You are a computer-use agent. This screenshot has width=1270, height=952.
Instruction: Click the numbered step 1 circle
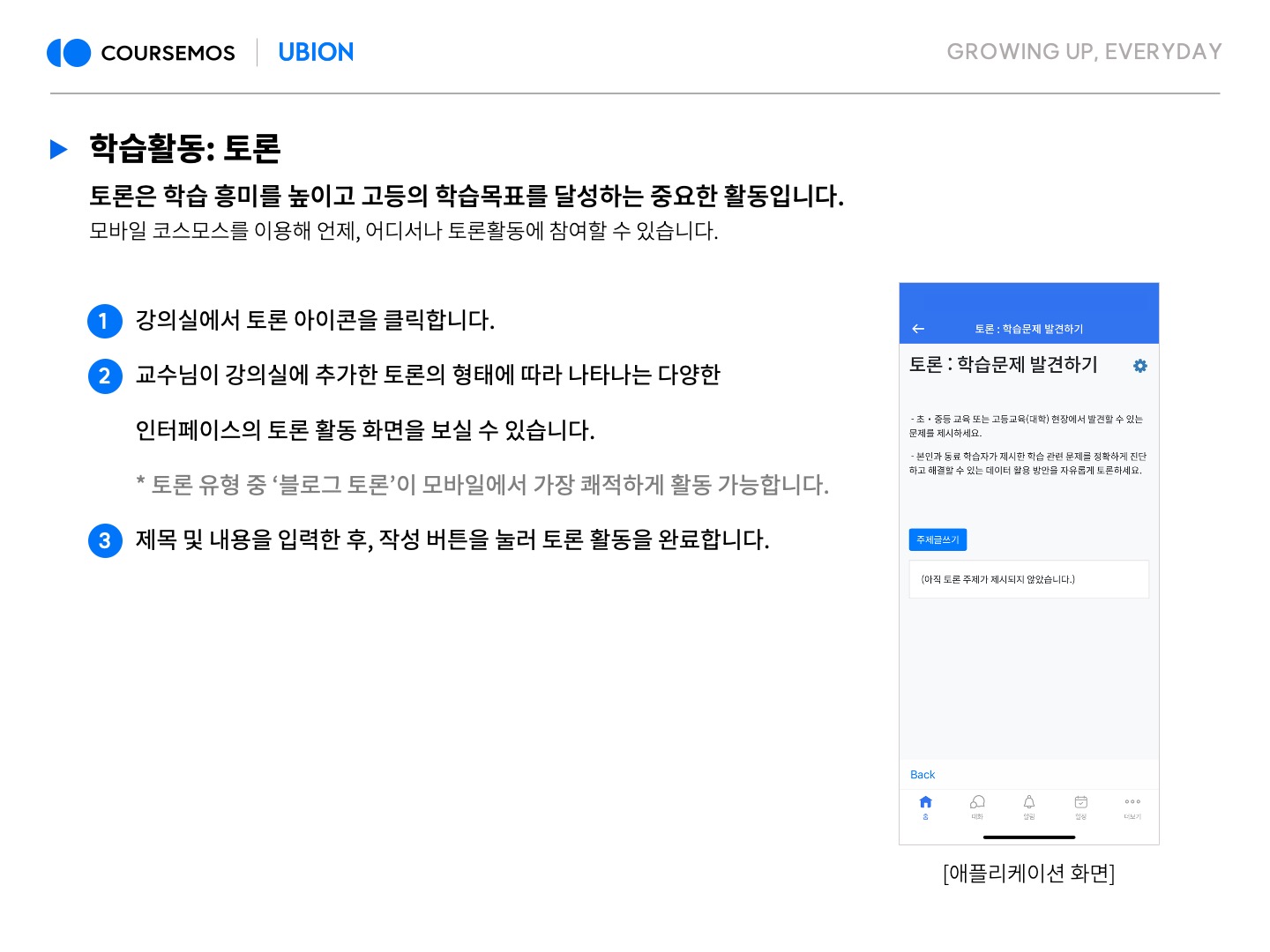tap(104, 321)
